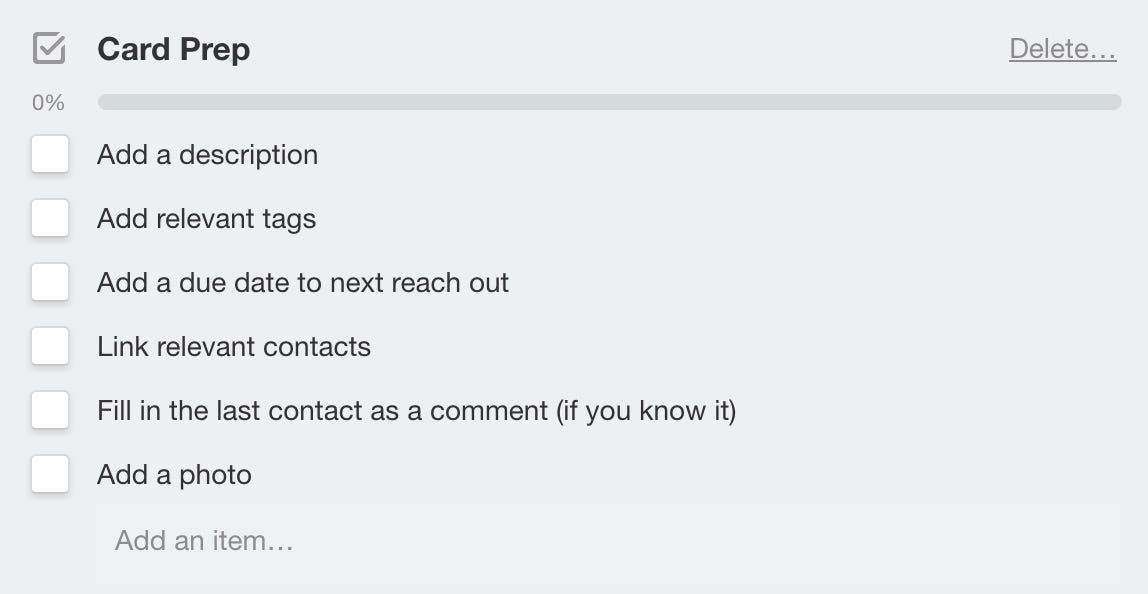
Task: Open the Add a due date item text
Action: click(303, 283)
